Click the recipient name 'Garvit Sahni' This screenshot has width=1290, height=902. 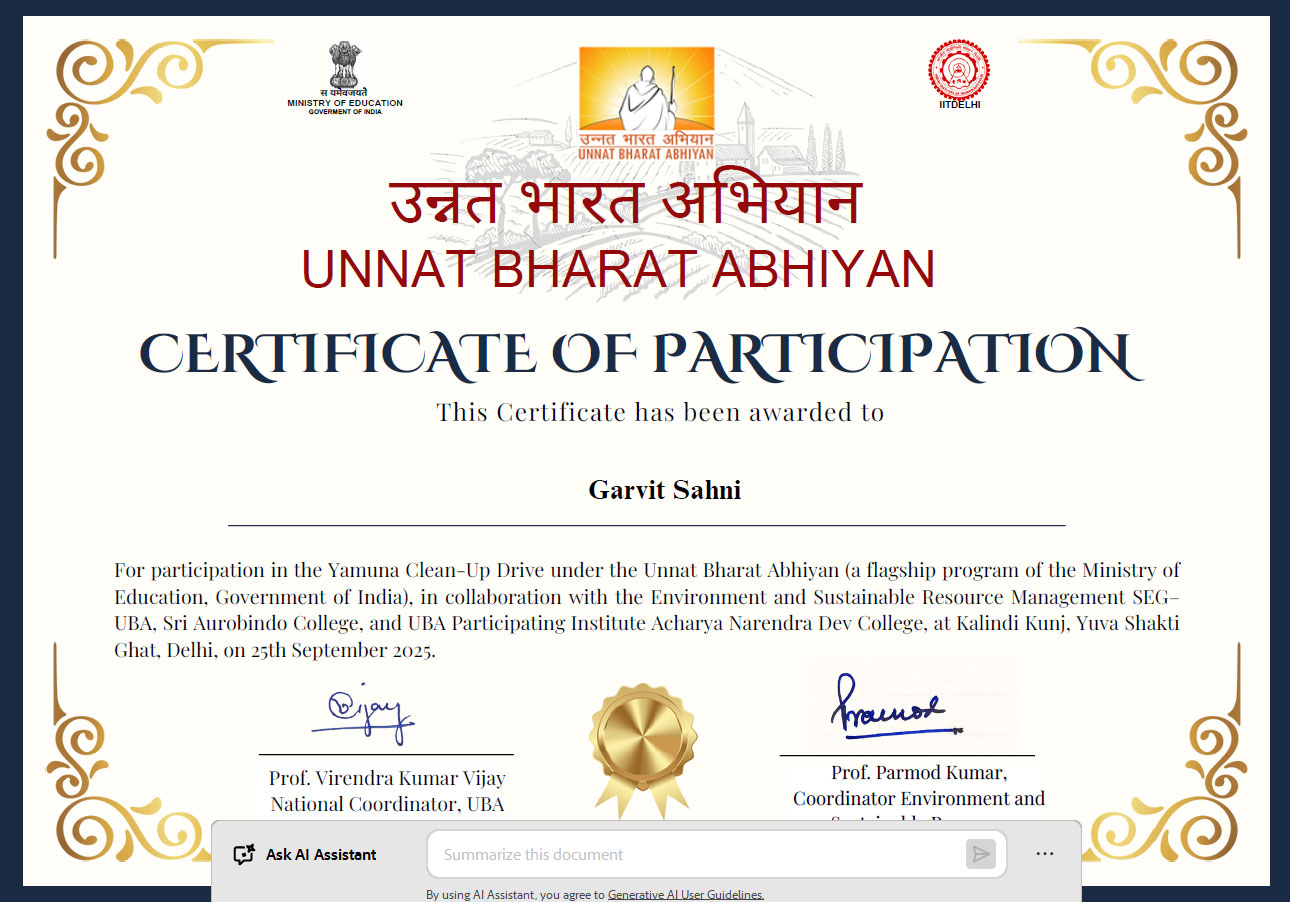(x=664, y=490)
